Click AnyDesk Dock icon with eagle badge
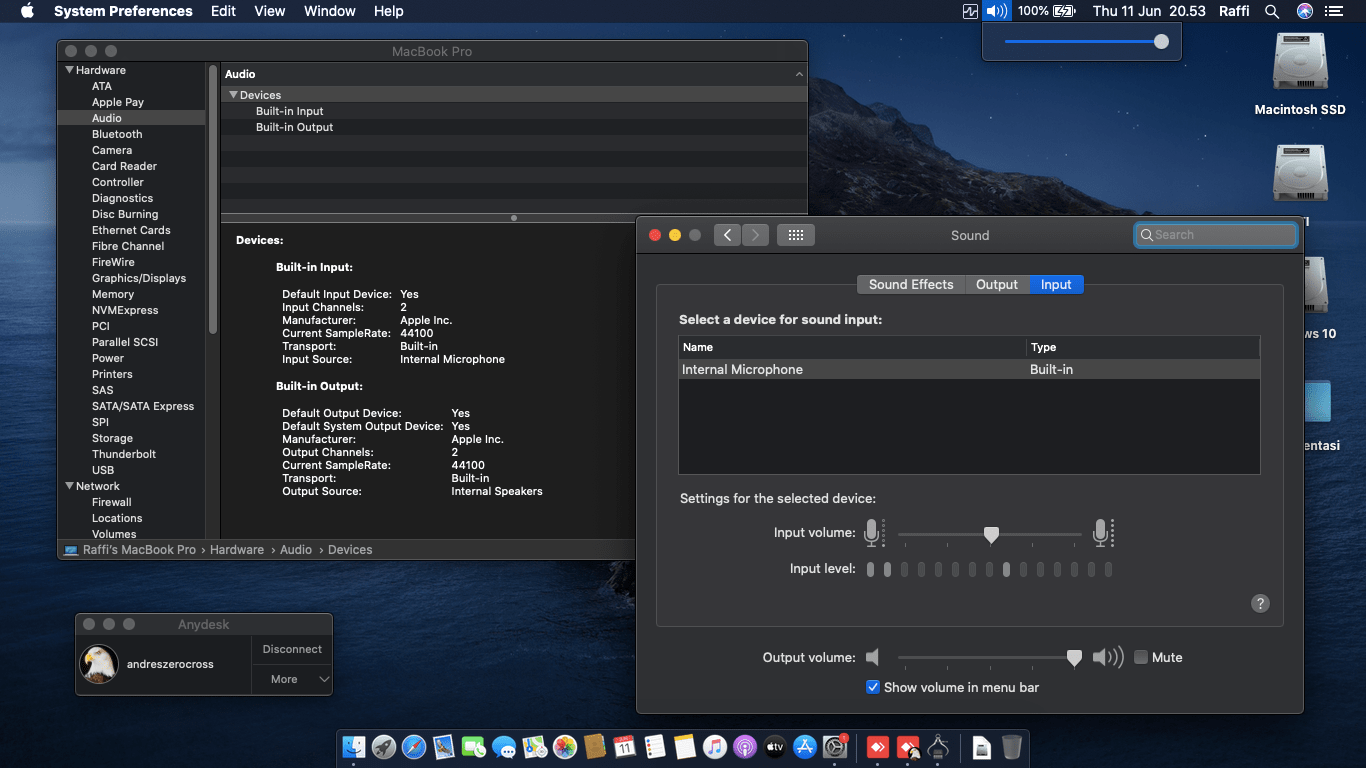 [908, 746]
